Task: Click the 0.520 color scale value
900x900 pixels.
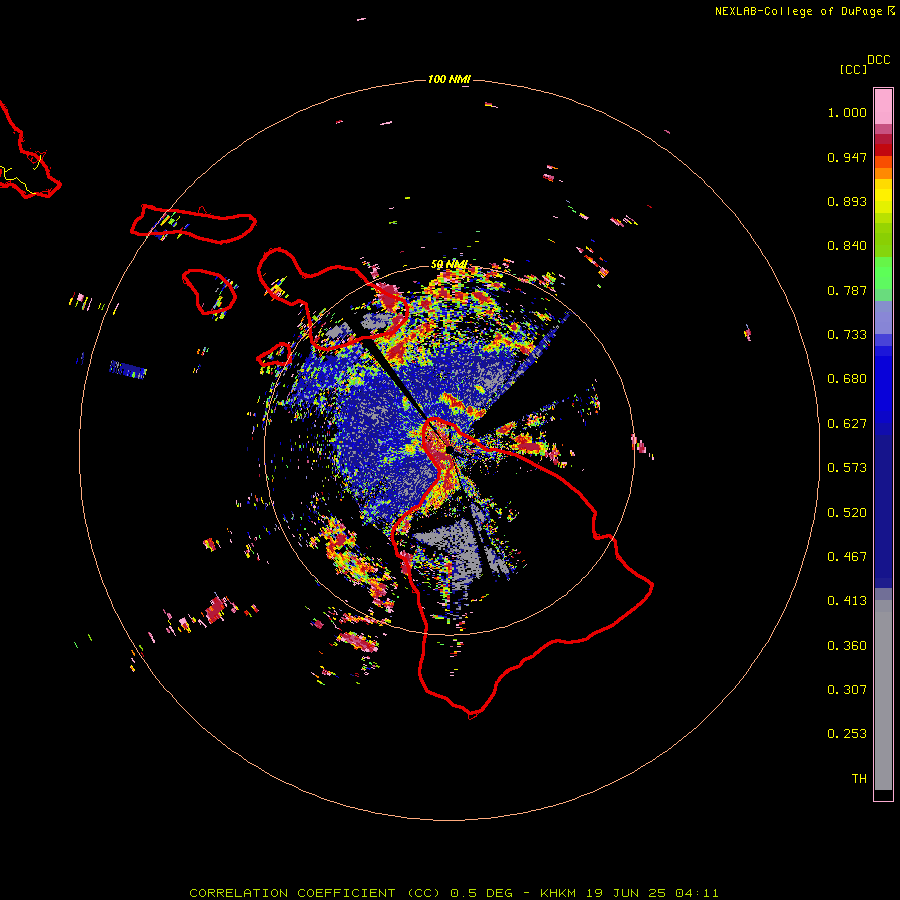Action: (847, 513)
